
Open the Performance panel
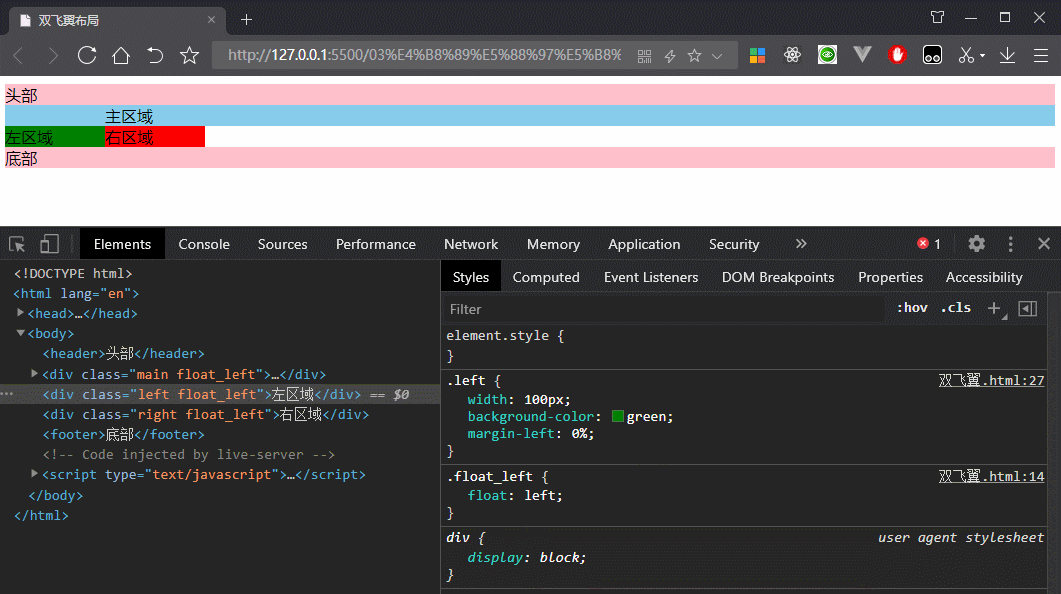(376, 244)
